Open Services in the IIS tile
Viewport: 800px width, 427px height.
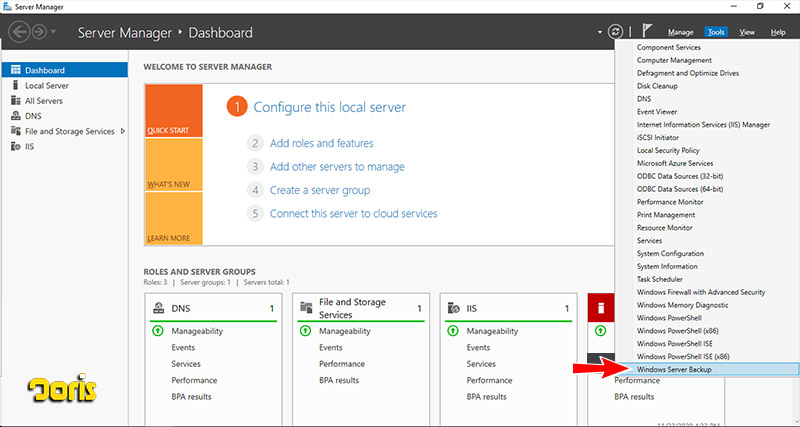pyautogui.click(x=481, y=364)
